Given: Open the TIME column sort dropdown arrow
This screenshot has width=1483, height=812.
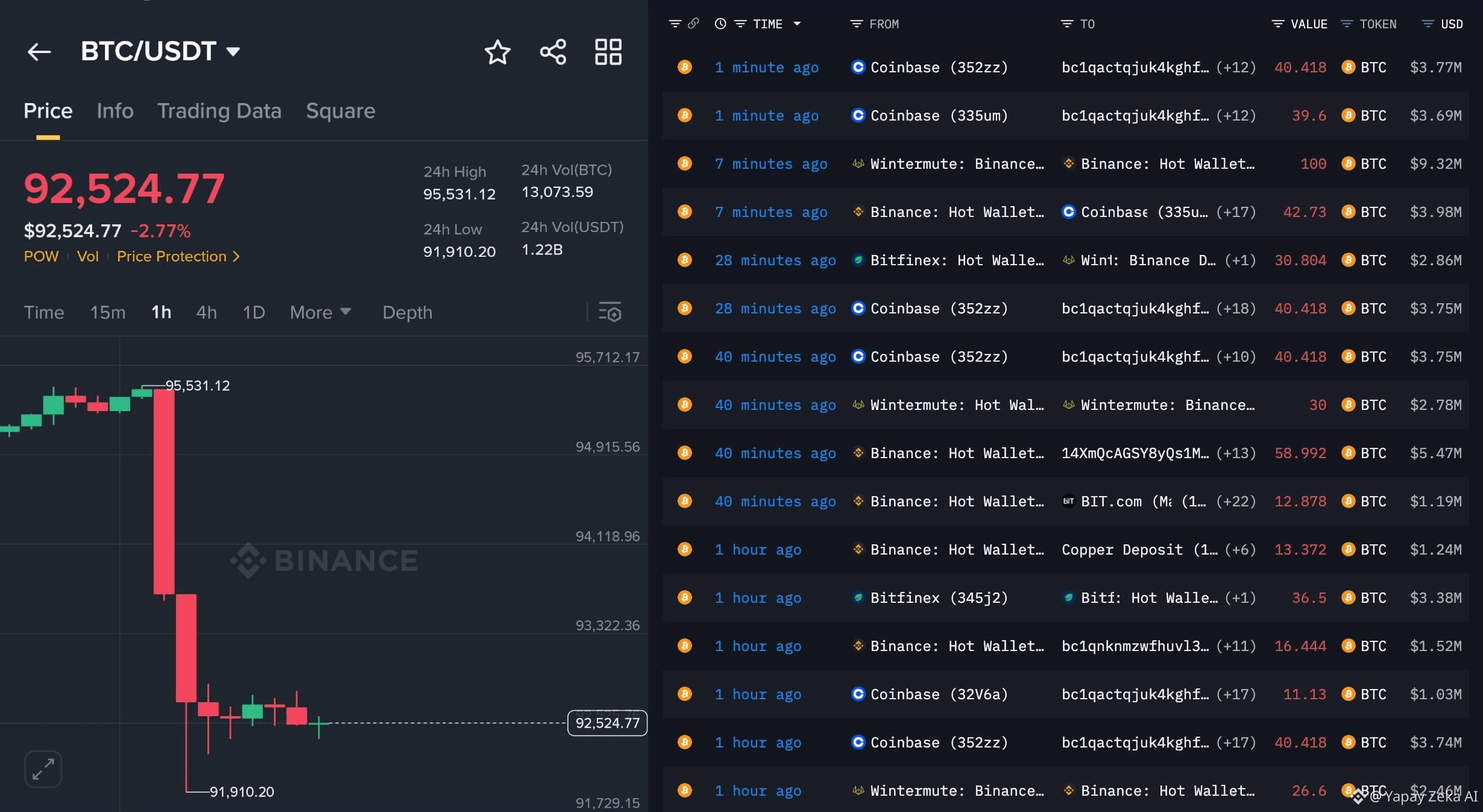Looking at the screenshot, I should (x=797, y=24).
